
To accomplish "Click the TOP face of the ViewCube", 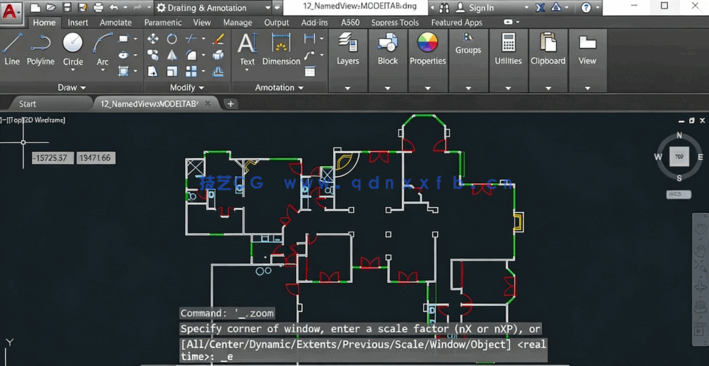I will (679, 157).
